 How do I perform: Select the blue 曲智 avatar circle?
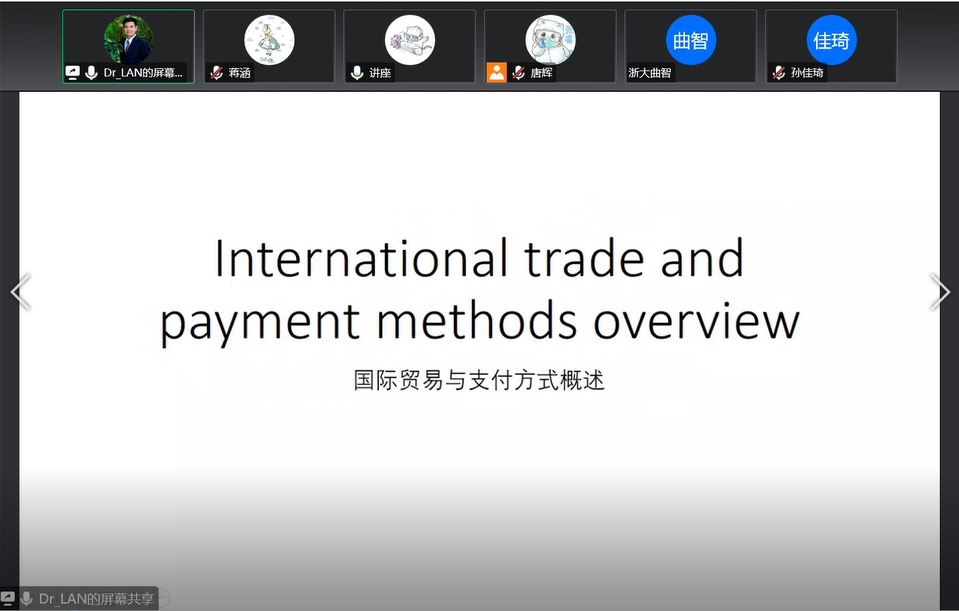tap(691, 40)
